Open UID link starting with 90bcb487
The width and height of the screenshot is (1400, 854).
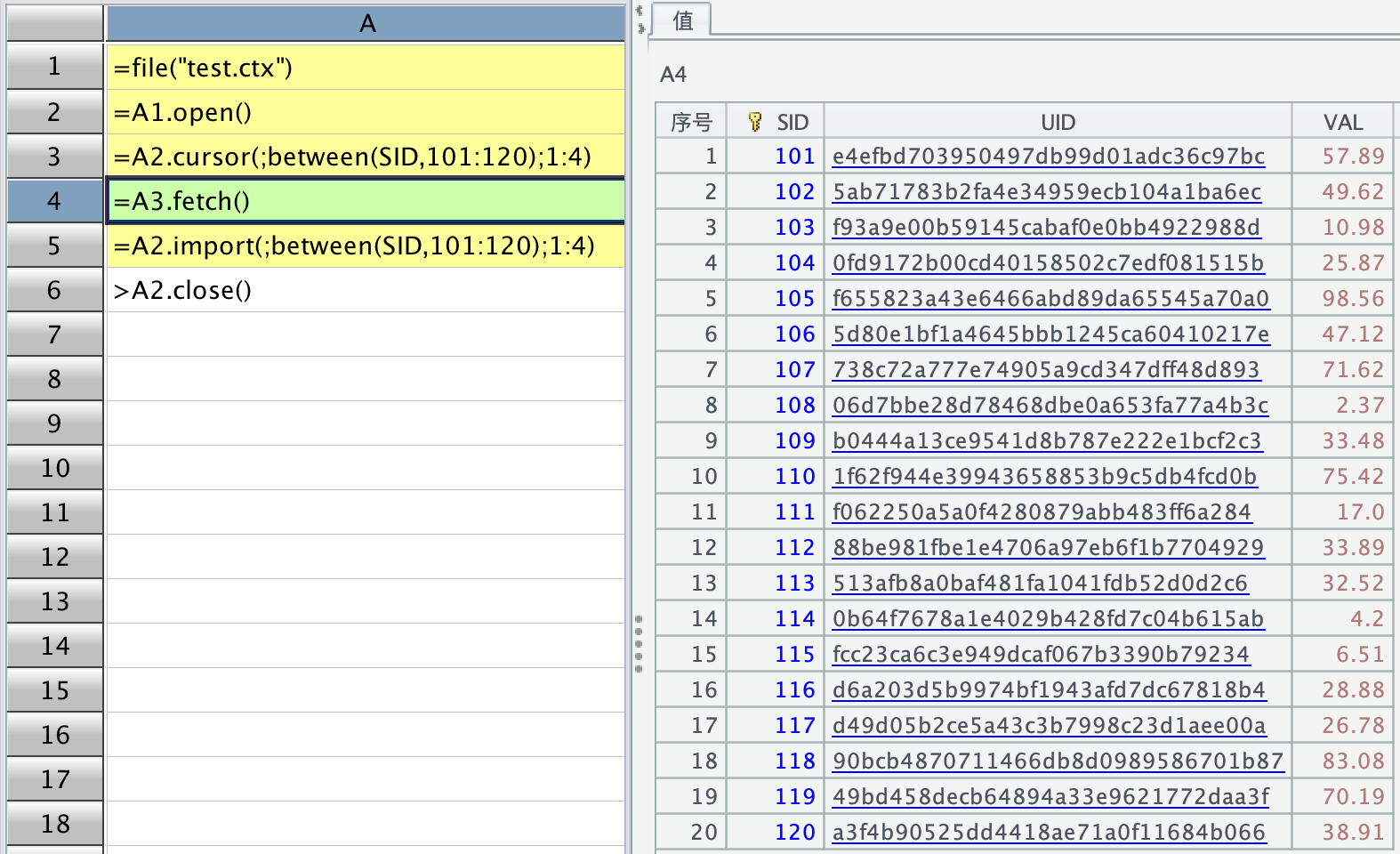(1058, 761)
